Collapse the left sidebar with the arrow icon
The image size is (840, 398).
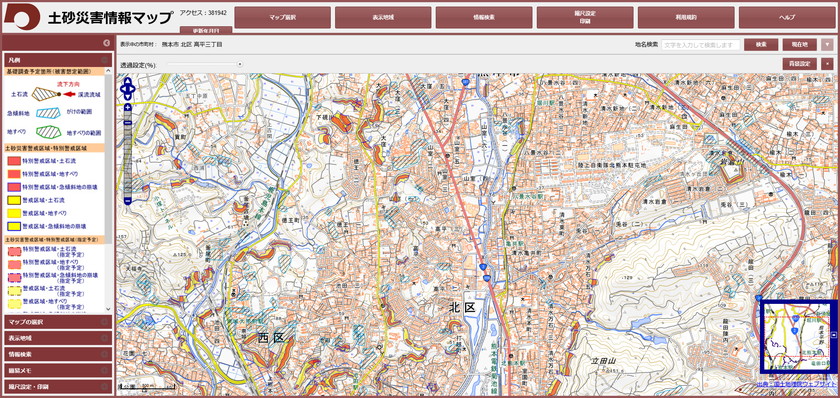[x=107, y=43]
